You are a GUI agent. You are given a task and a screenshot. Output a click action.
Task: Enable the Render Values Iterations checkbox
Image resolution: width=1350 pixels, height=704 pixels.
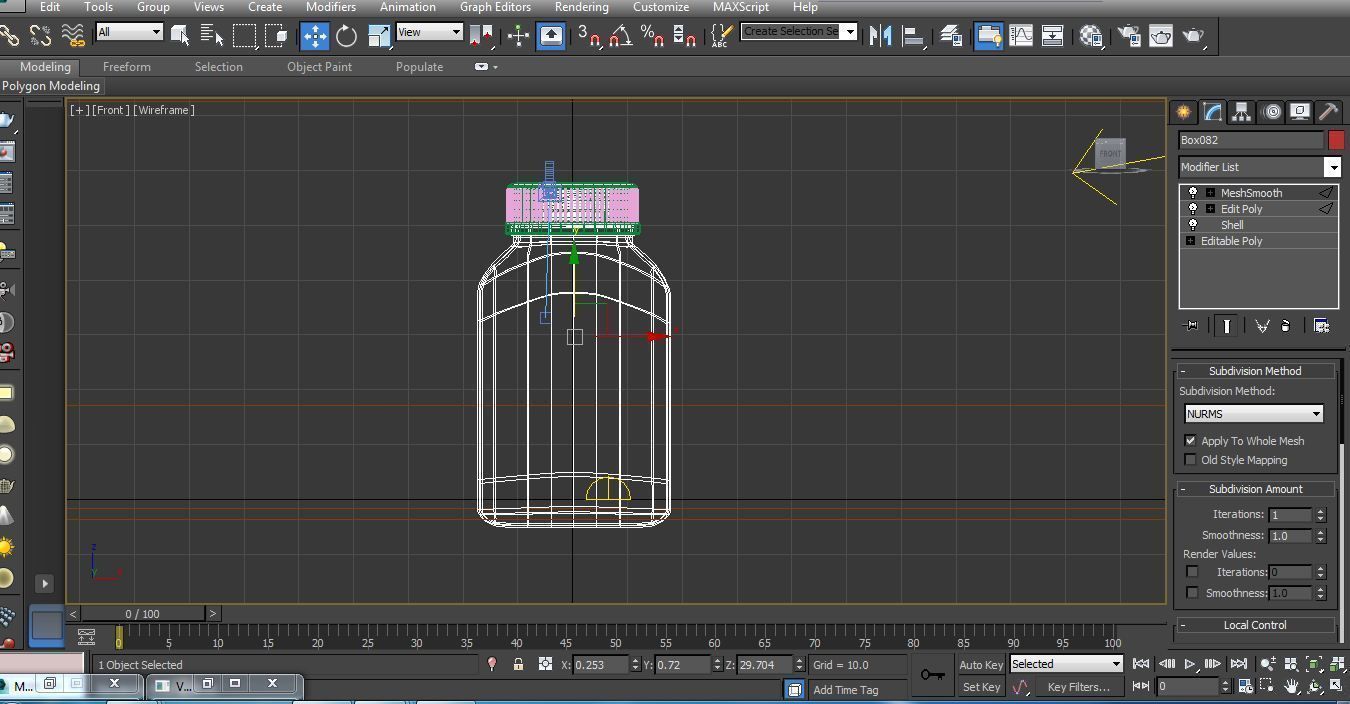pos(1192,572)
